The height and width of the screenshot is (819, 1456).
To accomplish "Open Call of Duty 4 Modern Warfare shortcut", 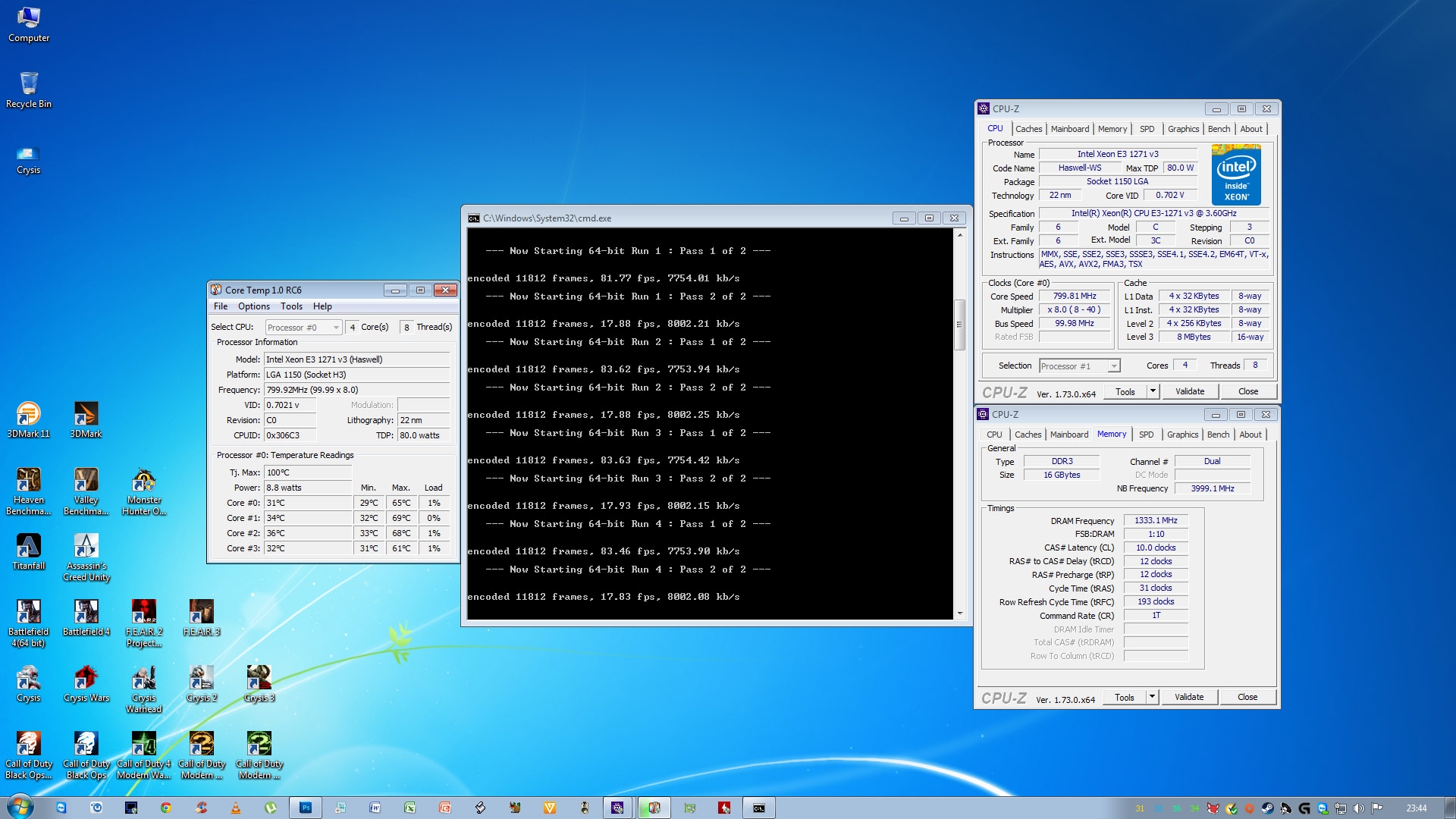I will click(x=144, y=755).
